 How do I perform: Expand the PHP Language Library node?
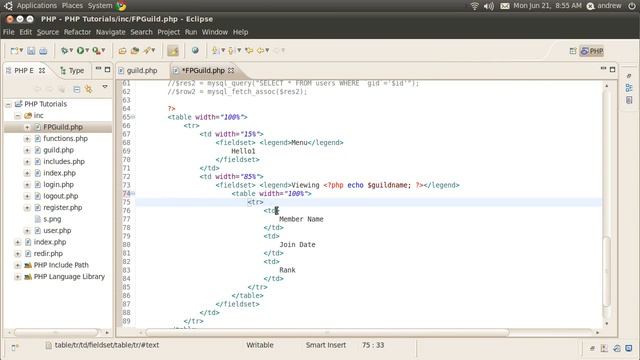18,277
